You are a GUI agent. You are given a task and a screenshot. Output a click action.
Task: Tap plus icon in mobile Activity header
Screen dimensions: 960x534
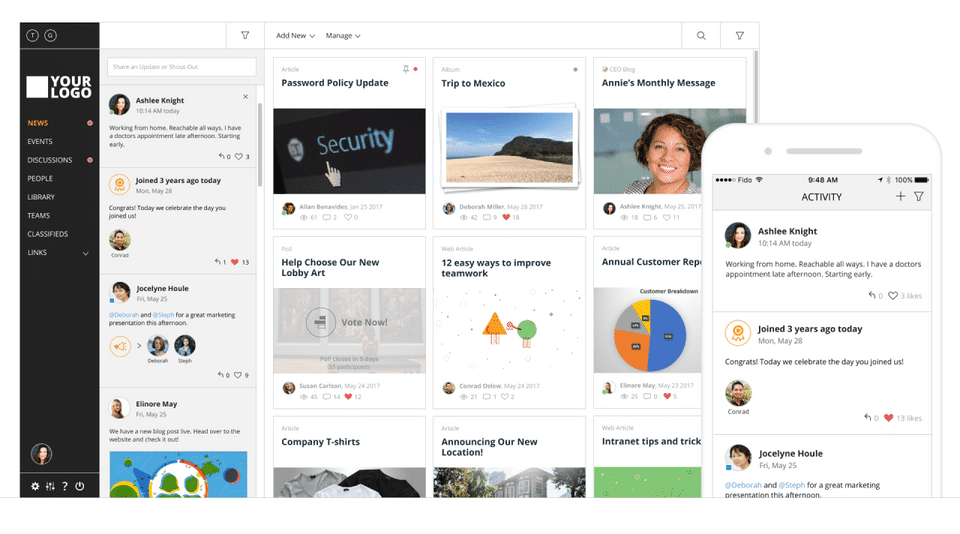(x=900, y=197)
